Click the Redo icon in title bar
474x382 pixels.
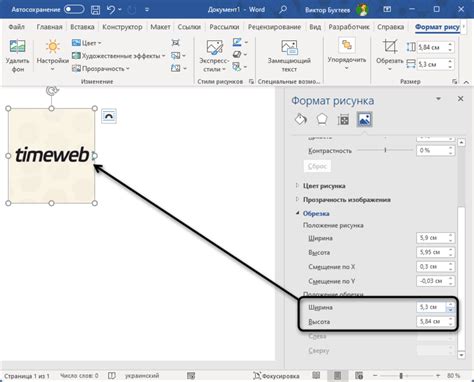[x=132, y=10]
